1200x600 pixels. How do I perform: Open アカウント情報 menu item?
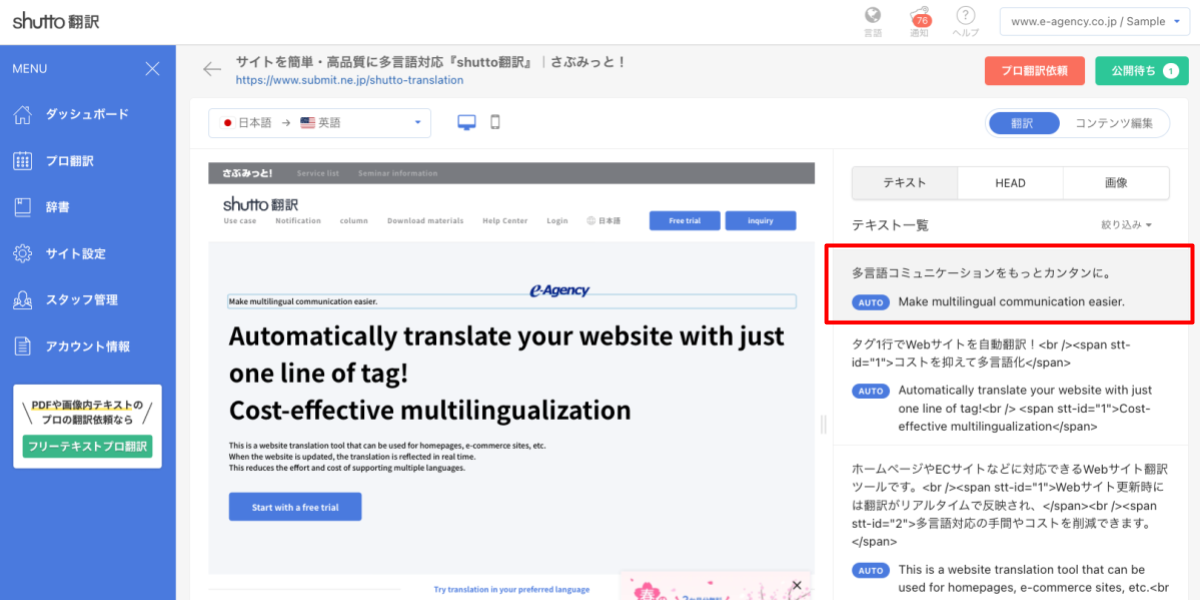pos(87,346)
